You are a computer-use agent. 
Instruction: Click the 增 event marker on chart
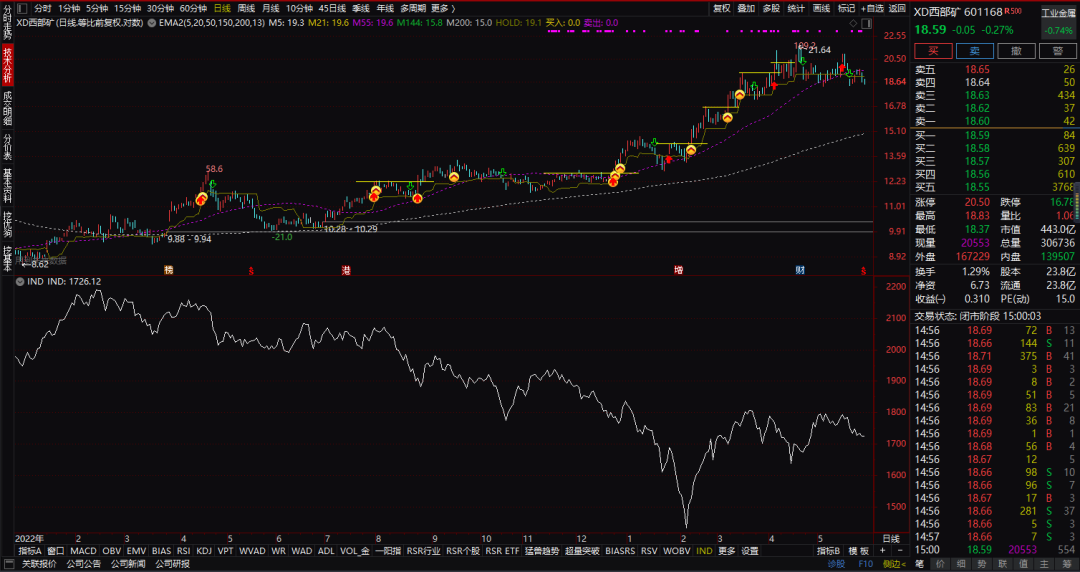pos(678,270)
